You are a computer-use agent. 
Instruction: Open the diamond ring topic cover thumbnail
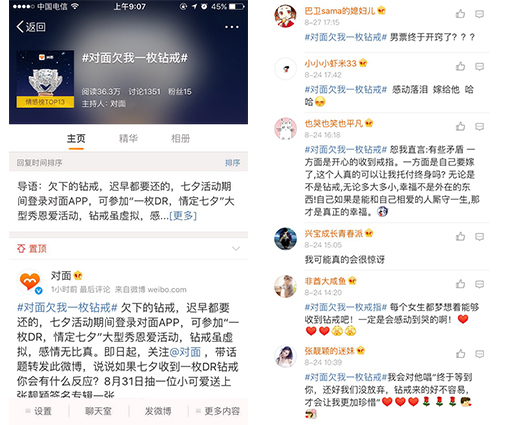click(45, 79)
